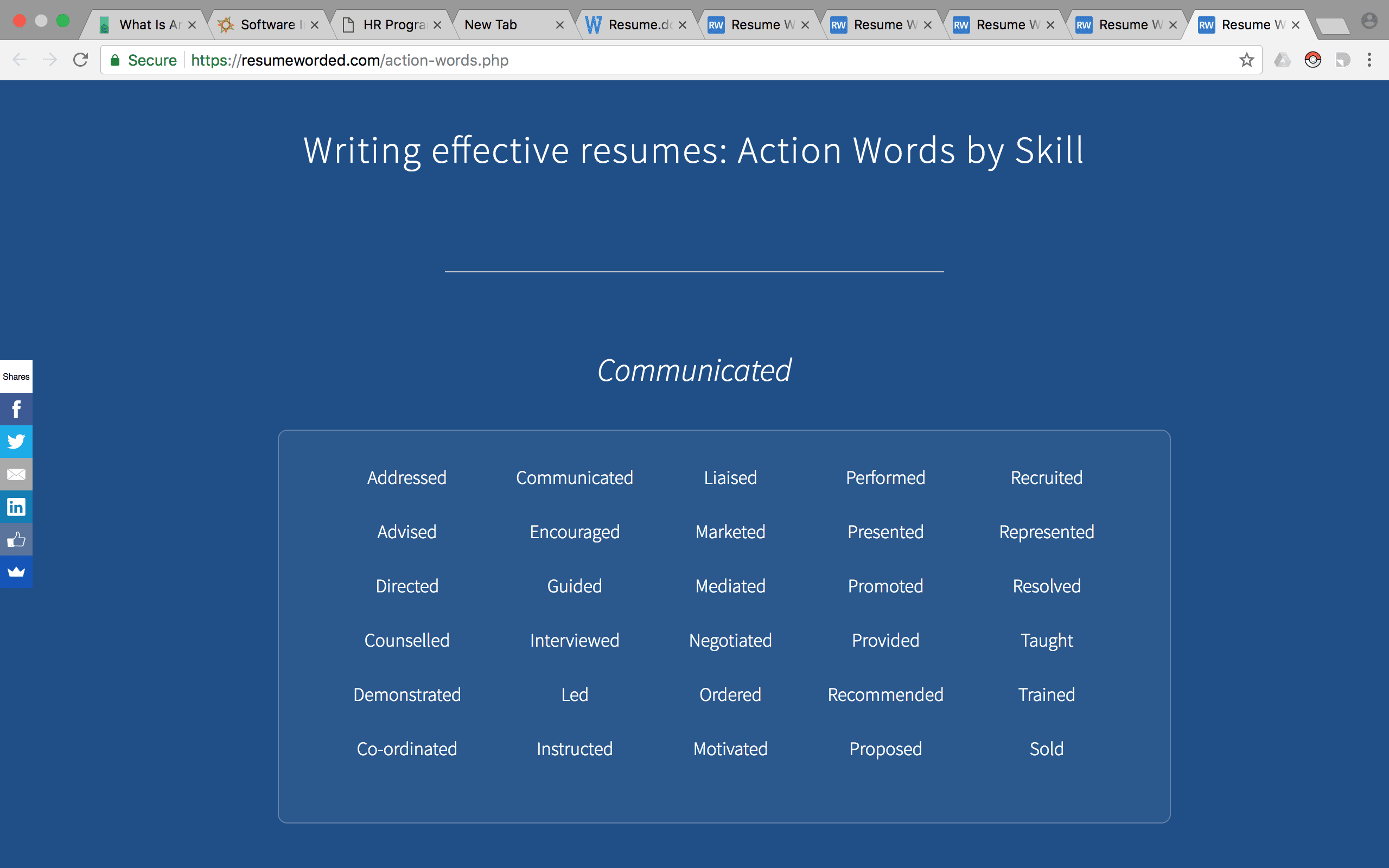Screen dimensions: 1389x868
Task: Open the Chrome profile avatar icon
Action: click(x=1369, y=22)
